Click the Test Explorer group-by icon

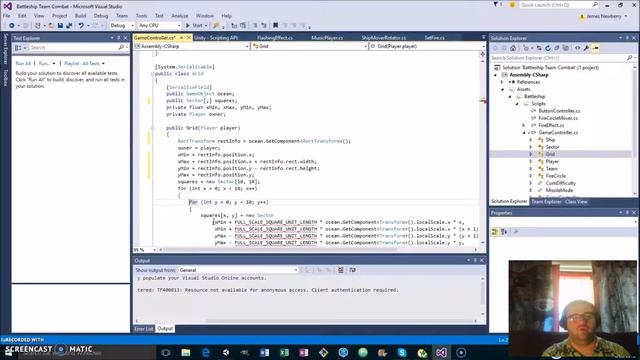click(19, 47)
